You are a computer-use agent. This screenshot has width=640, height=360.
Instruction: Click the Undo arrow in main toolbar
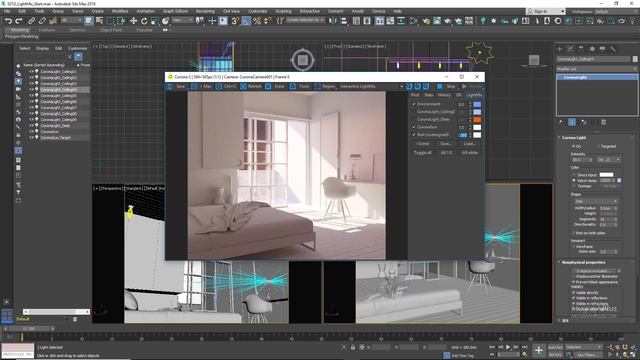pyautogui.click(x=8, y=21)
